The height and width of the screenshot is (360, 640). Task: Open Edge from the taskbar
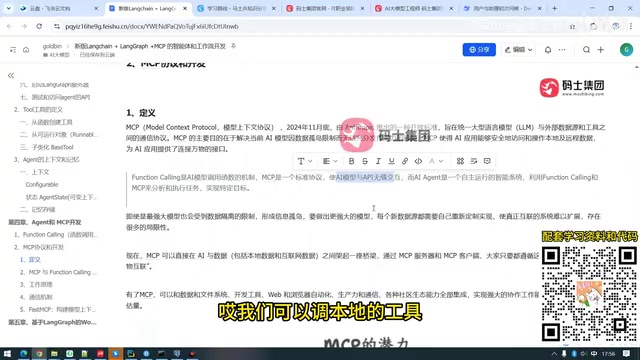[x=23, y=354]
